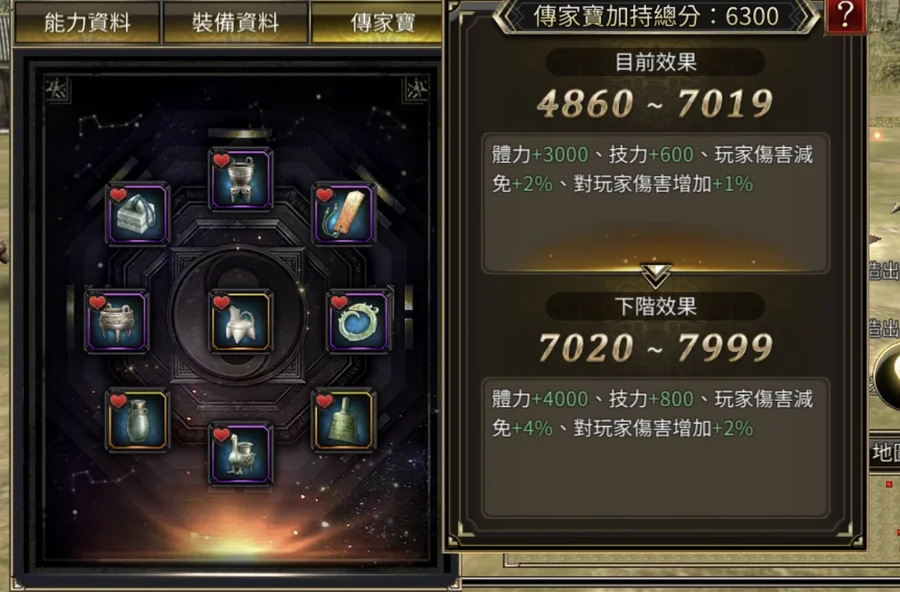Toggle heart on center pitcher heirloom

pyautogui.click(x=222, y=301)
